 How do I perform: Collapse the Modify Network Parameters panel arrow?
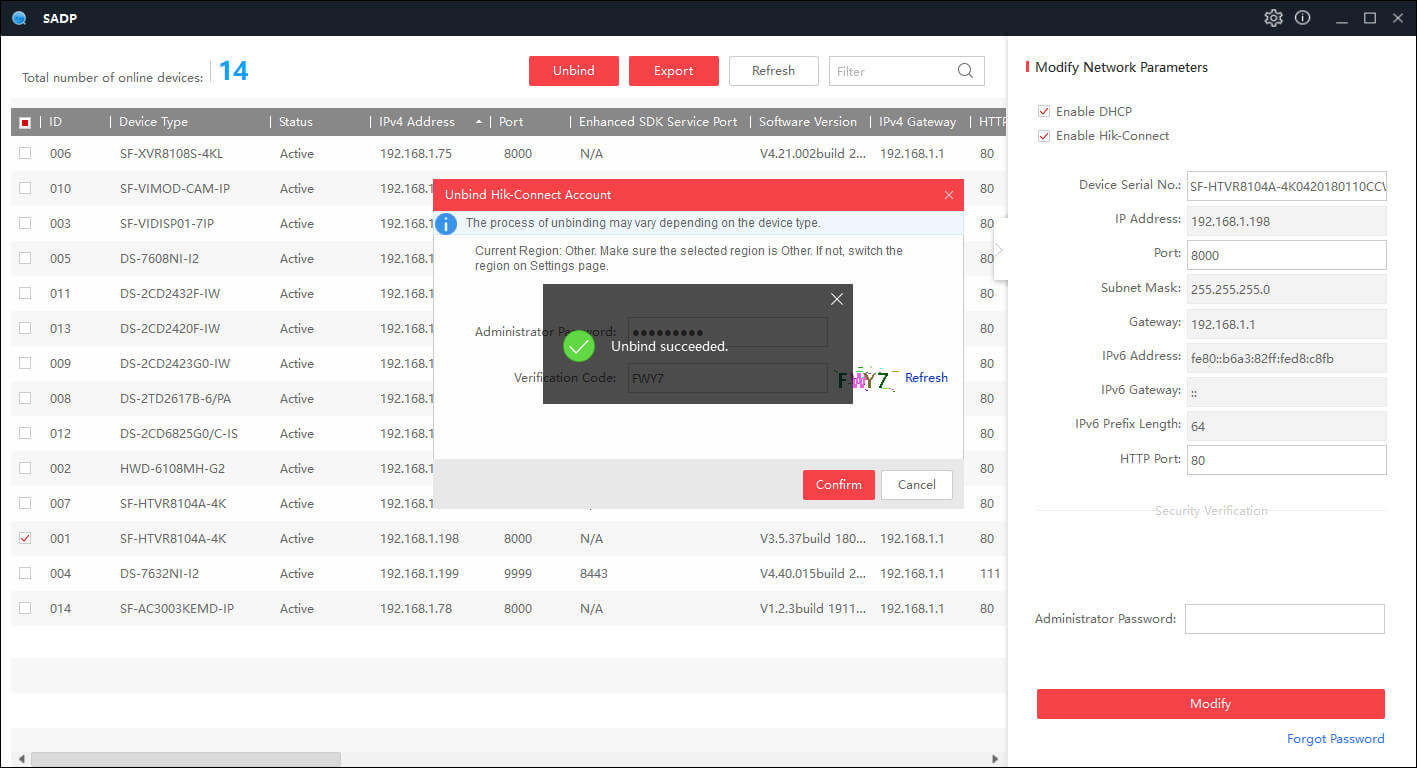click(x=998, y=249)
